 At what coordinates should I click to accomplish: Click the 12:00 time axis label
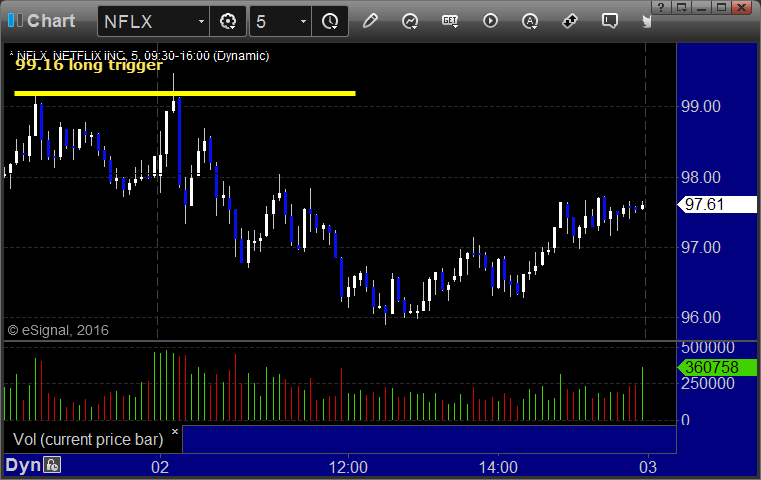pos(348,467)
